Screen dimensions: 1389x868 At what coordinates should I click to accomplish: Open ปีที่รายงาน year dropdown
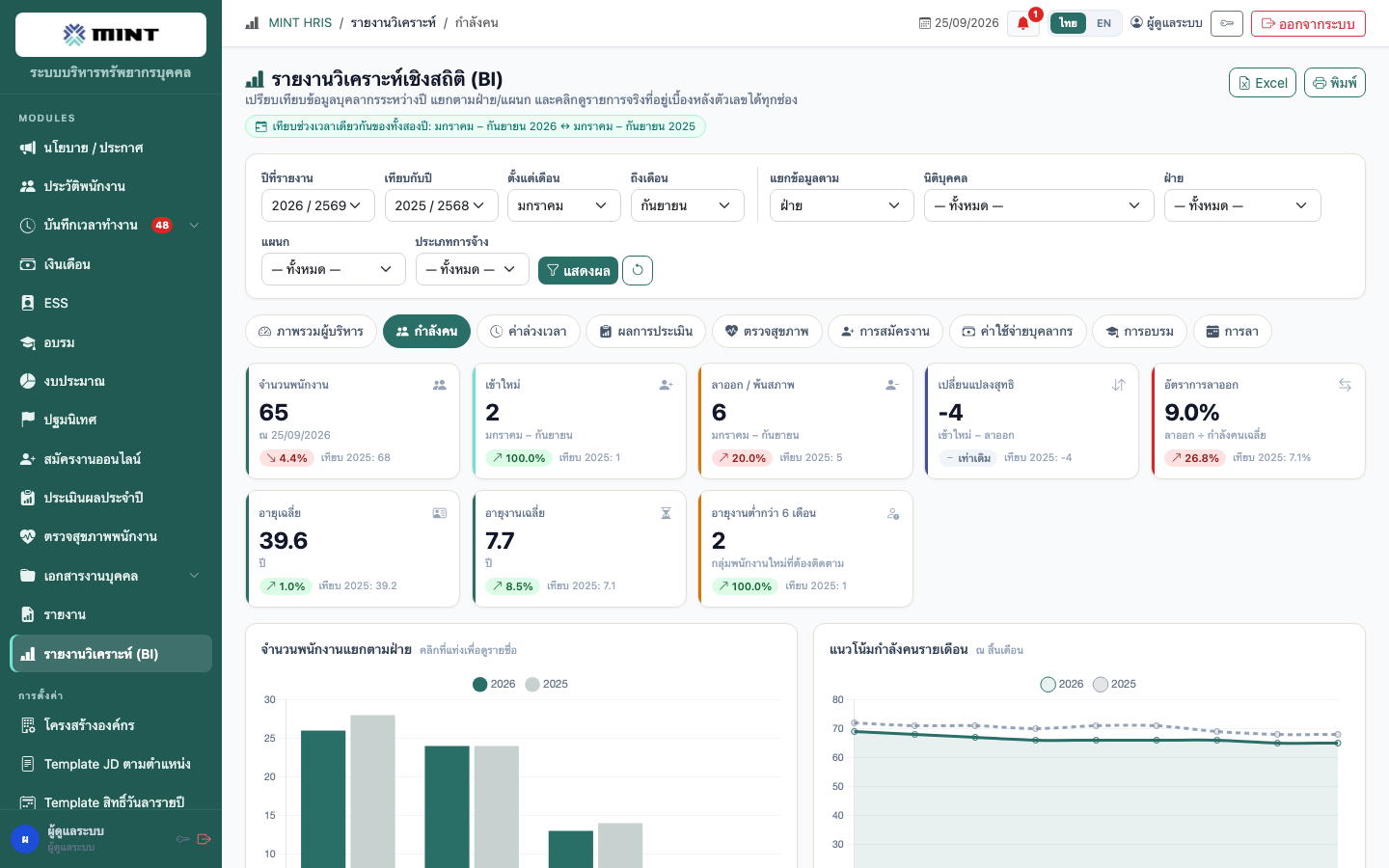(x=318, y=205)
